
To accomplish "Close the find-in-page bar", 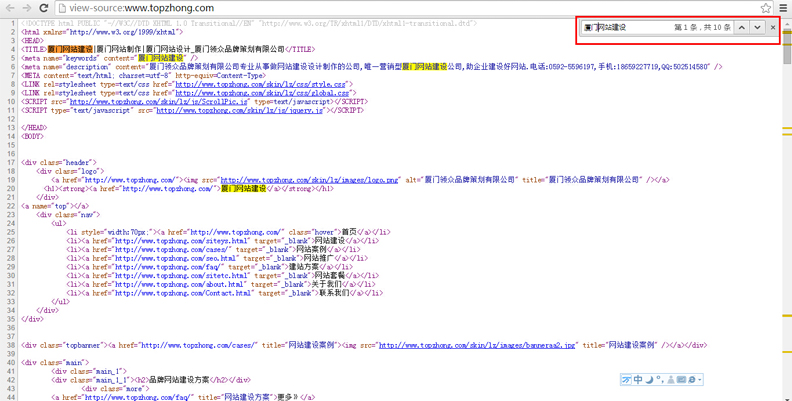I will pyautogui.click(x=773, y=27).
